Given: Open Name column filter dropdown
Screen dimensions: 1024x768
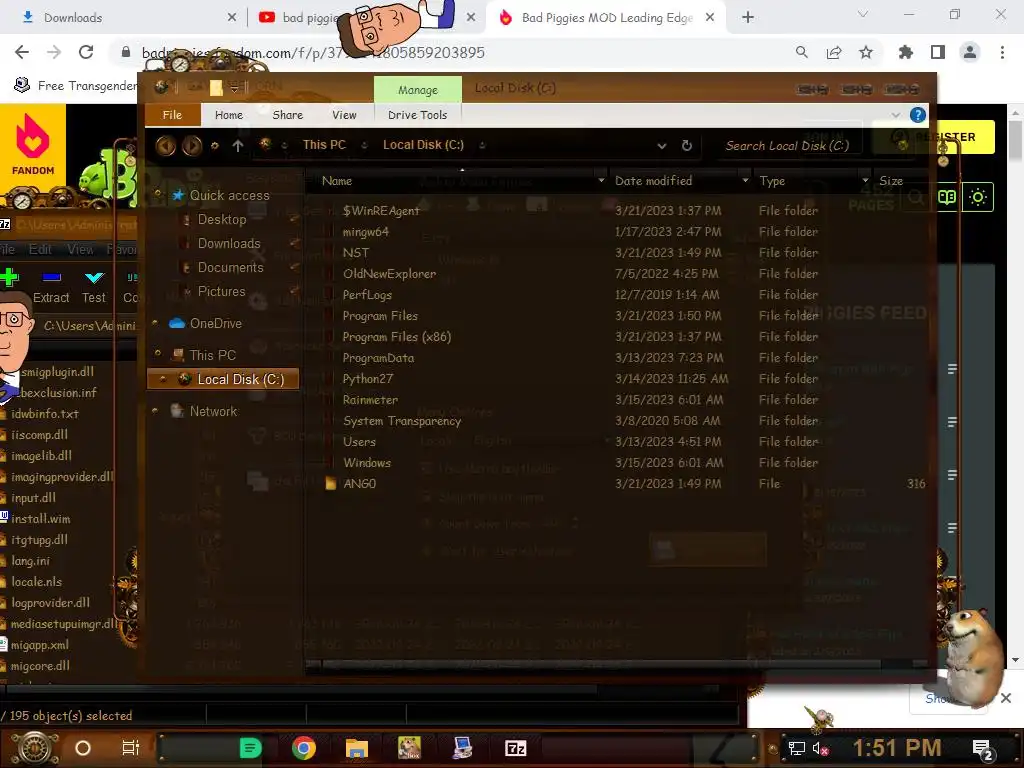Looking at the screenshot, I should click(x=601, y=181).
